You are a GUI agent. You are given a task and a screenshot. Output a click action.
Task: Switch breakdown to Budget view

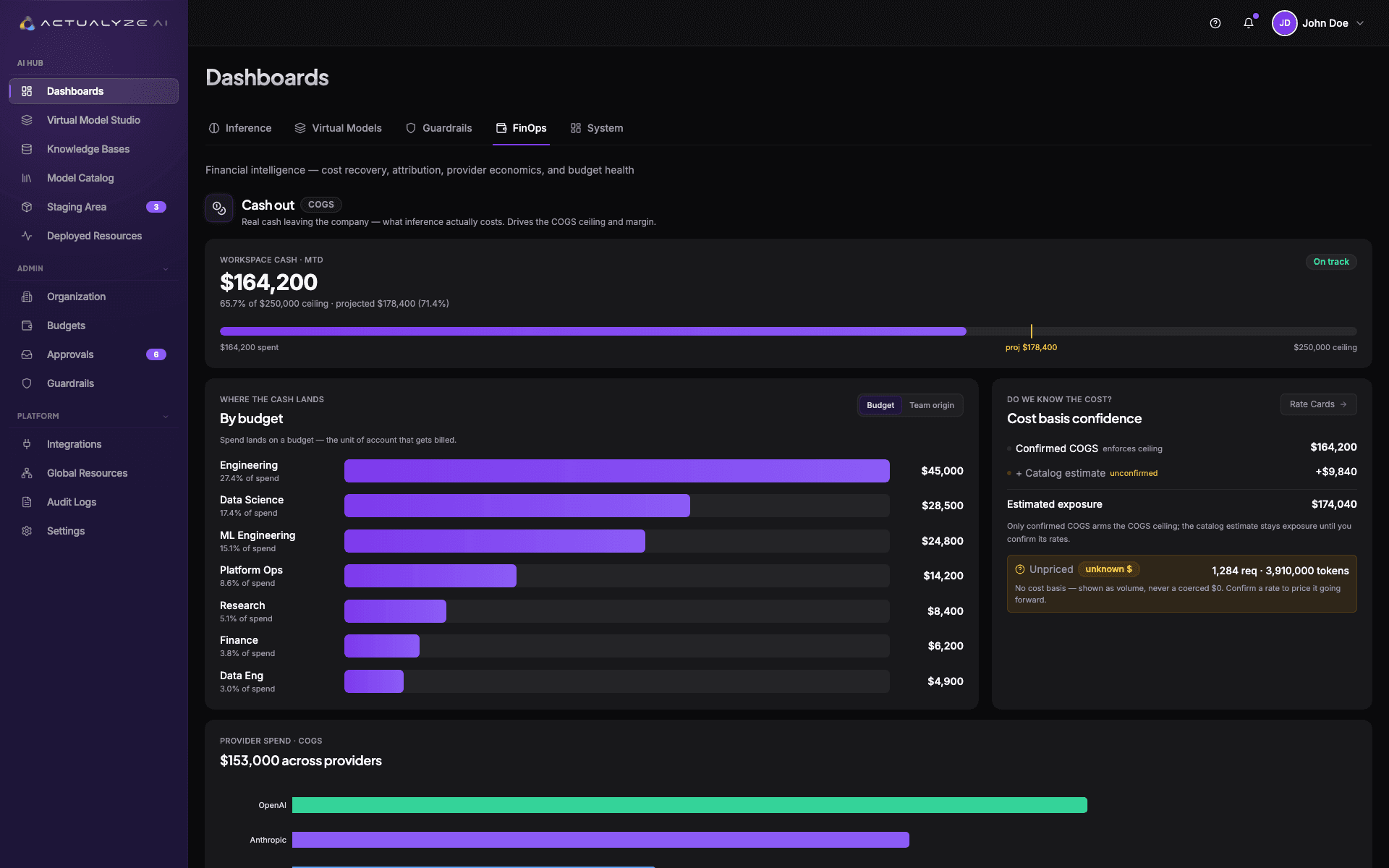[x=880, y=405]
